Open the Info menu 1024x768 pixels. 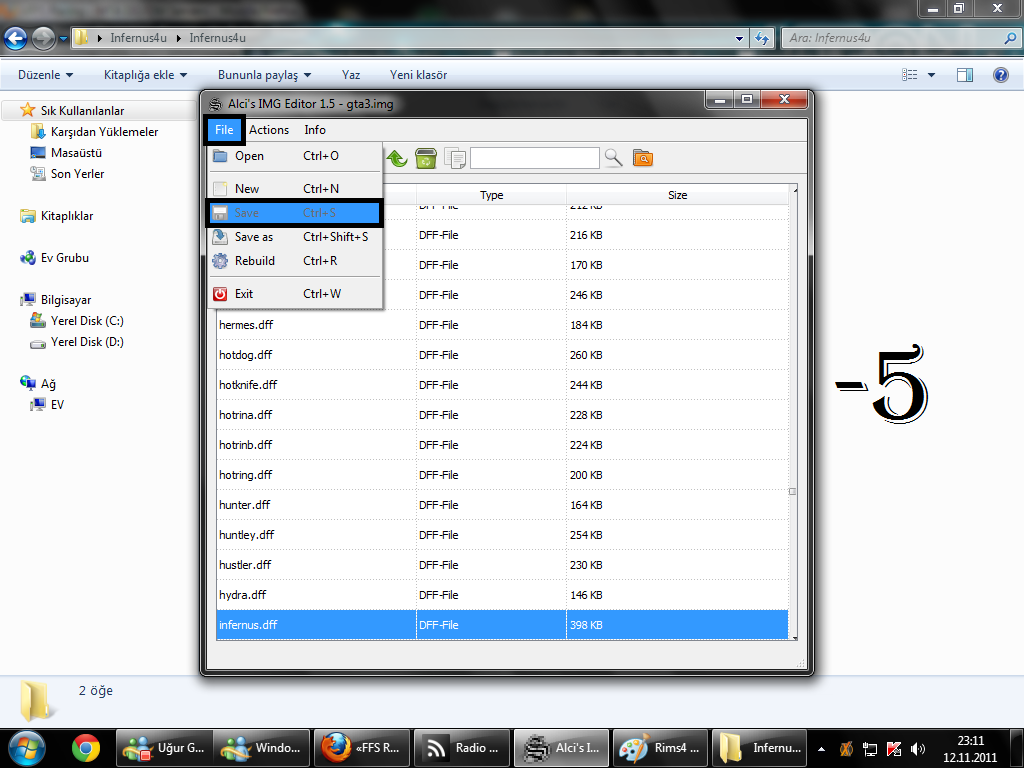click(x=315, y=130)
